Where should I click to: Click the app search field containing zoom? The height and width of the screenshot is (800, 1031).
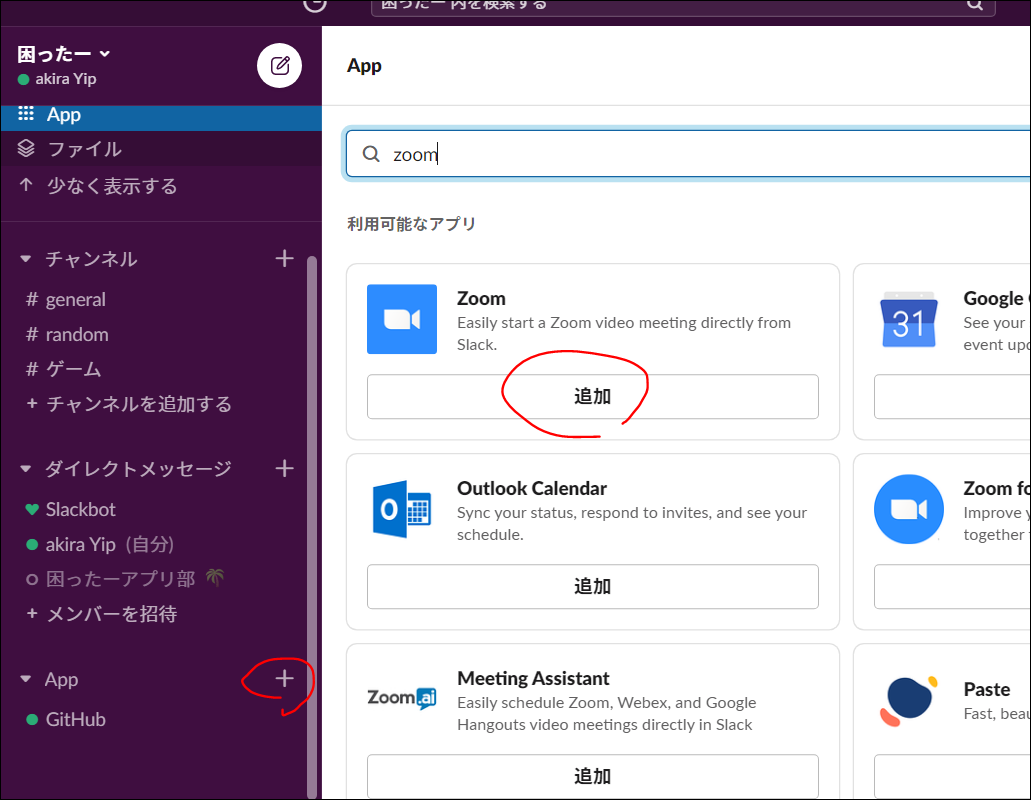pos(688,154)
